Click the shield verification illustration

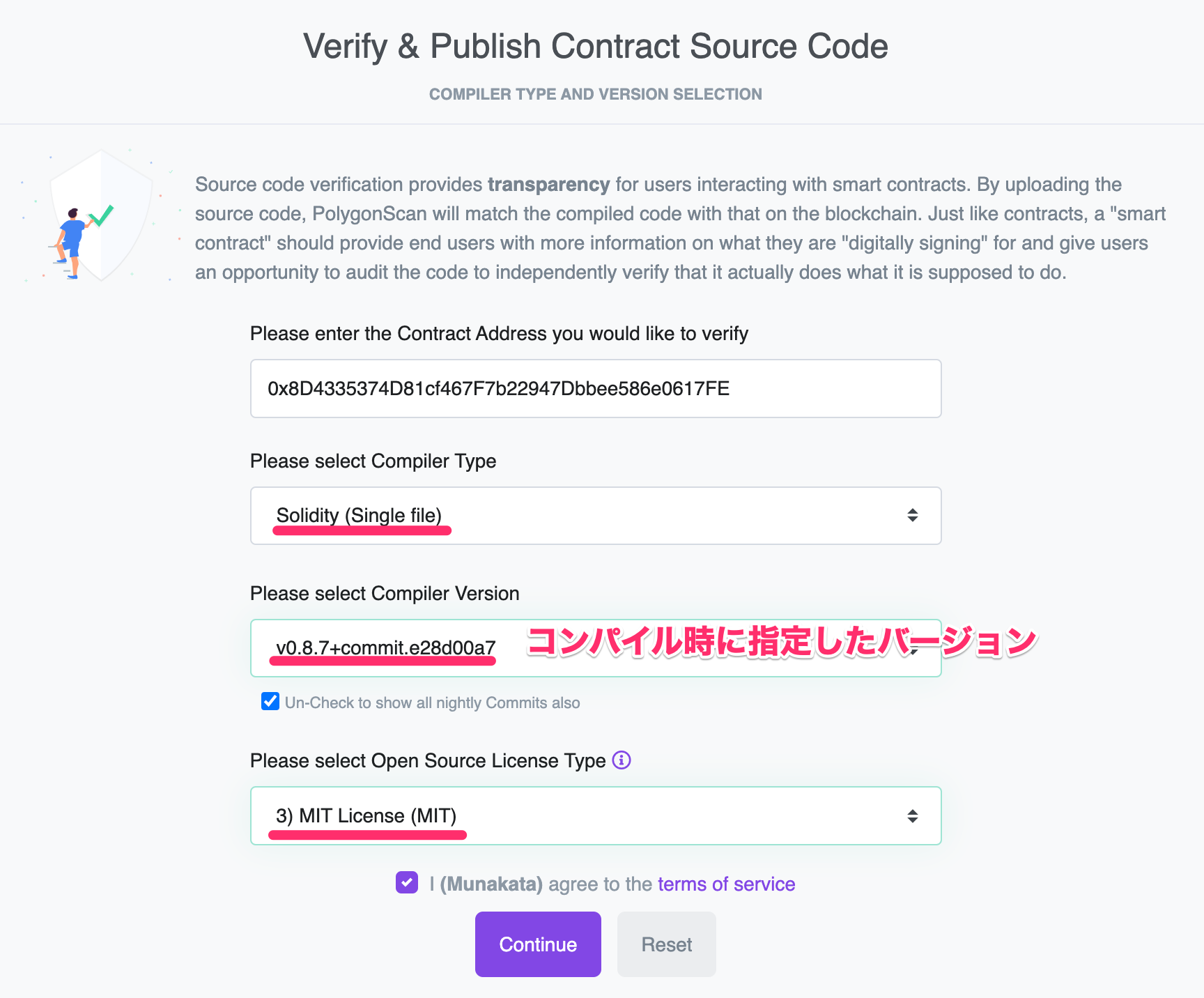pyautogui.click(x=99, y=215)
